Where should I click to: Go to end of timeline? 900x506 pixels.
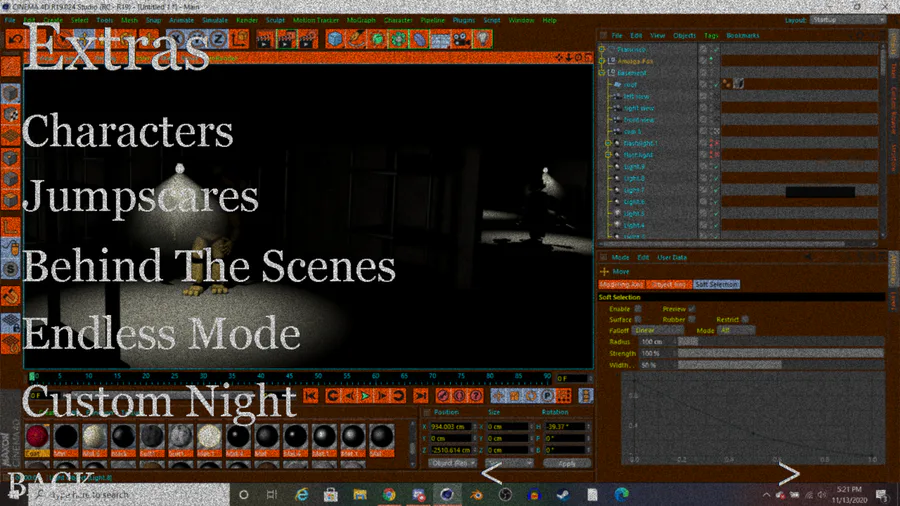420,396
